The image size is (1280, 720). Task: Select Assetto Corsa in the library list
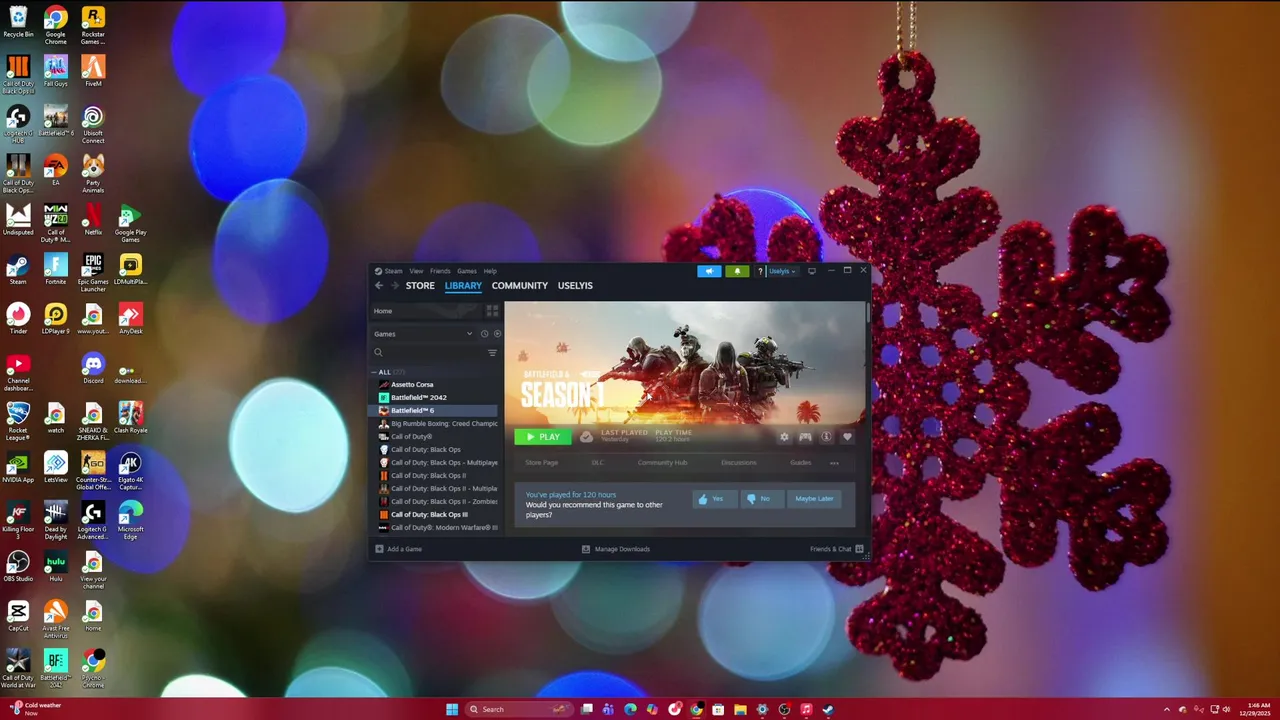point(435,385)
